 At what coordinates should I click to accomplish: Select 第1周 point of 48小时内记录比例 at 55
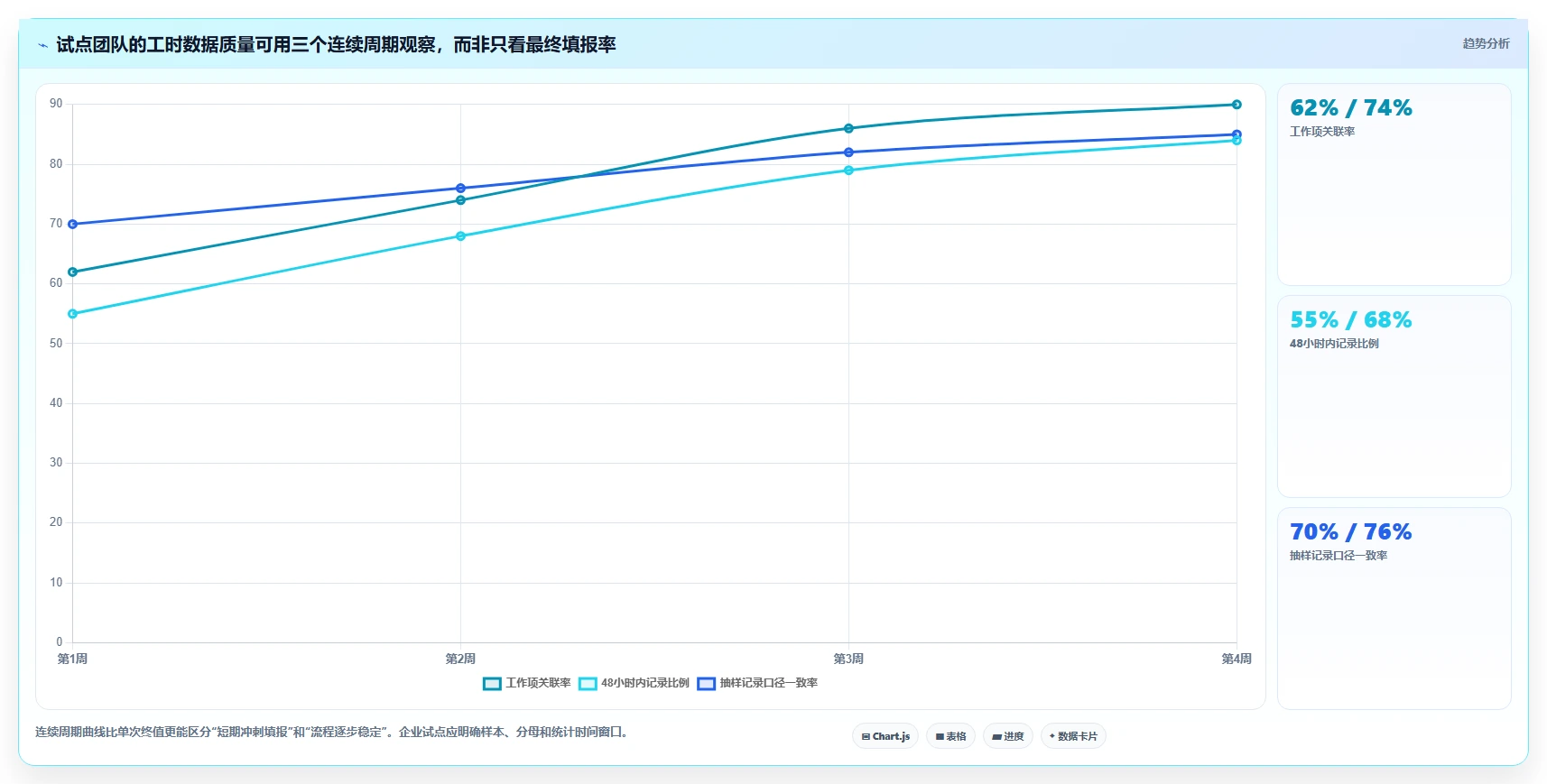pyautogui.click(x=73, y=314)
